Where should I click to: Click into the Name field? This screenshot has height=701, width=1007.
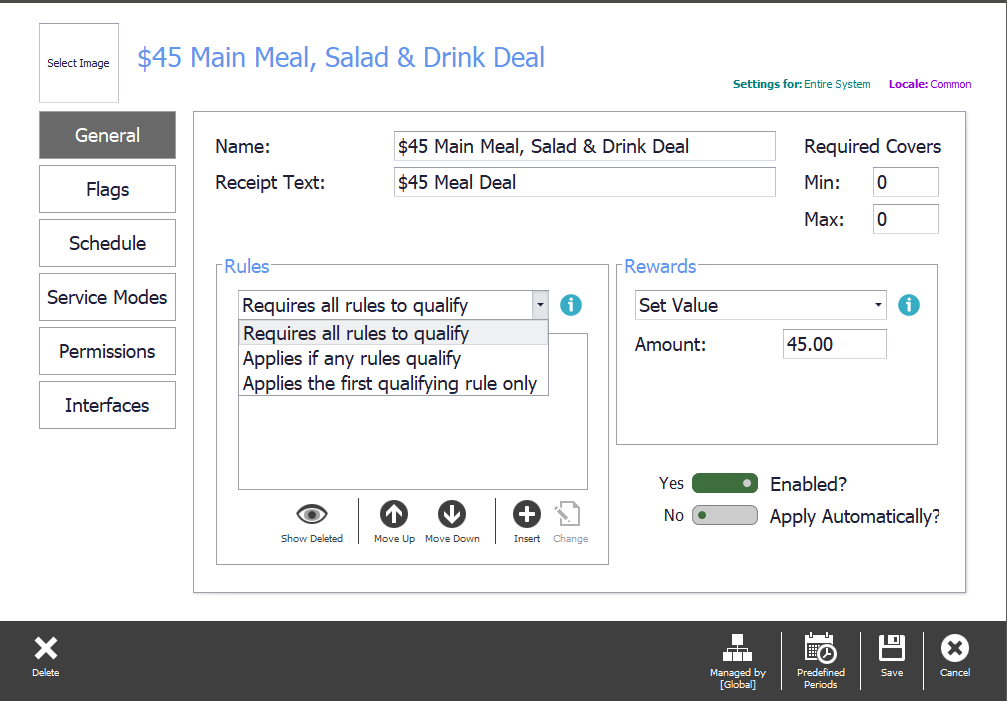584,146
